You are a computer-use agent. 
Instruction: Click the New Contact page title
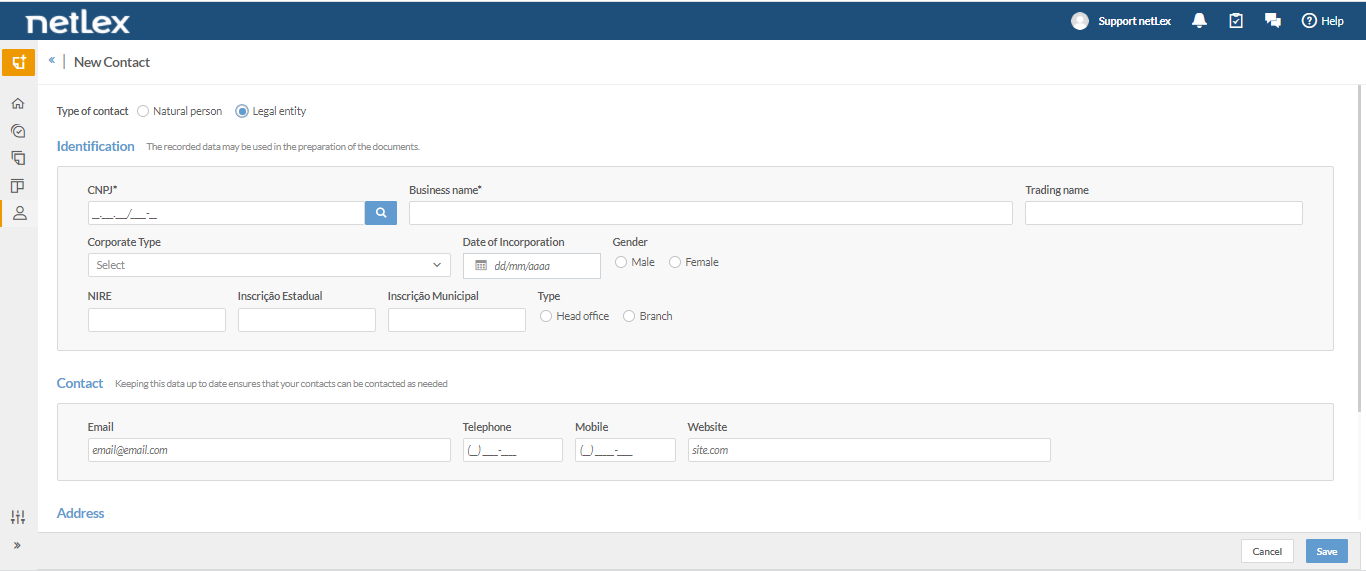tap(112, 62)
